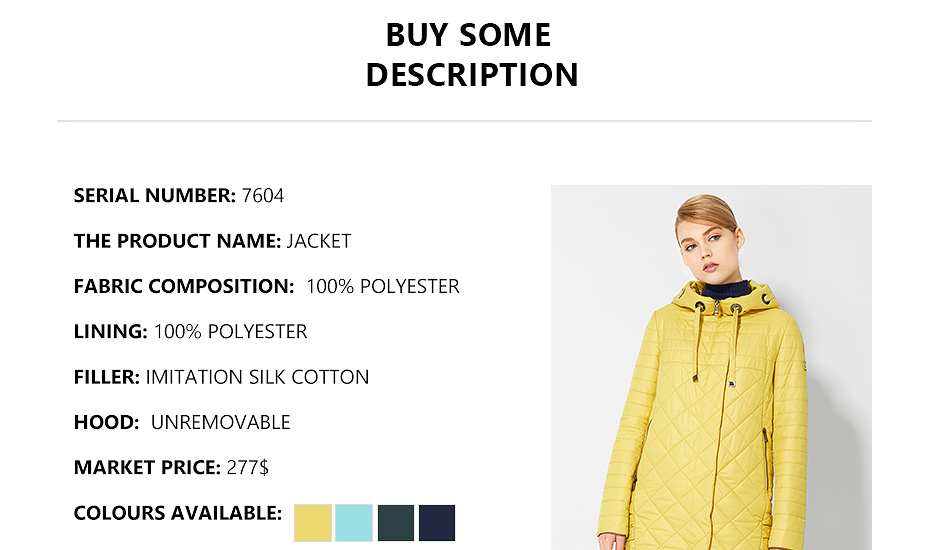
Task: Click the market price 277$
Action: pyautogui.click(x=247, y=467)
